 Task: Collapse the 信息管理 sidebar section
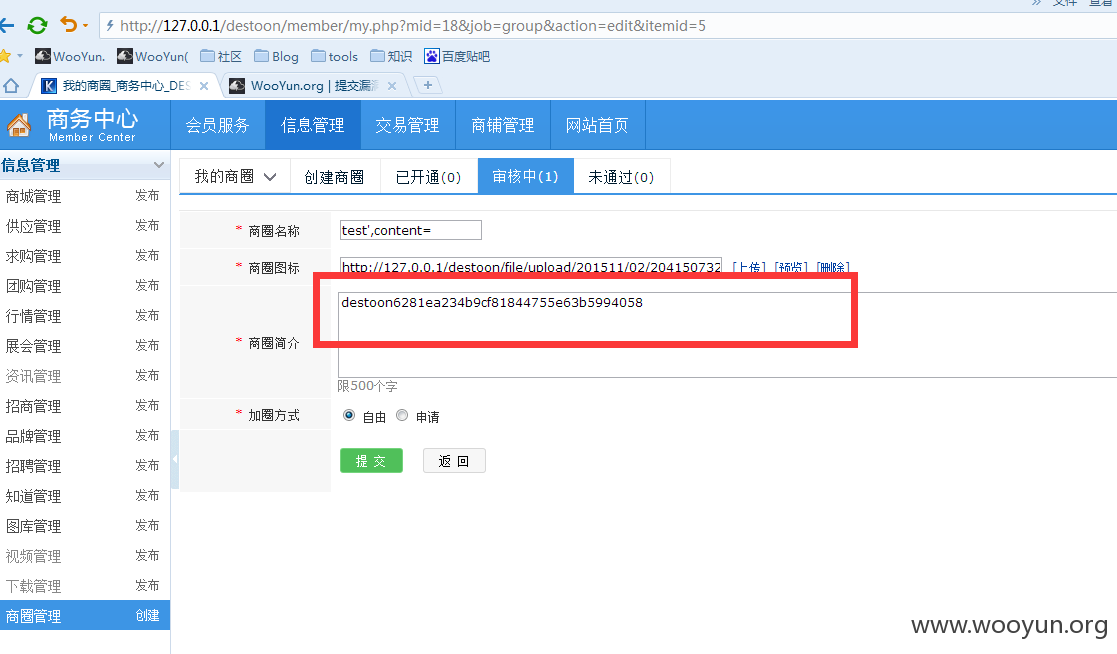158,165
